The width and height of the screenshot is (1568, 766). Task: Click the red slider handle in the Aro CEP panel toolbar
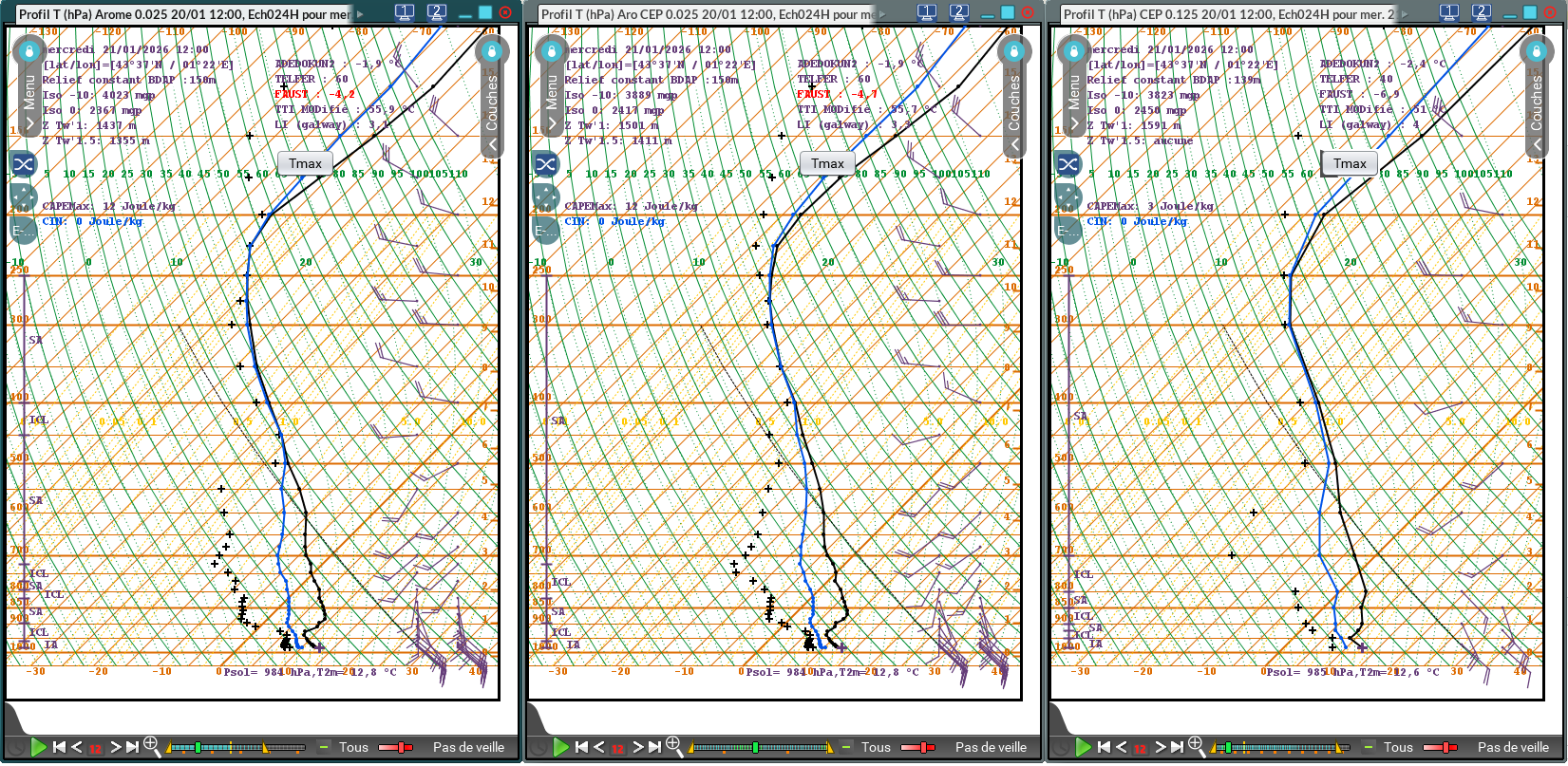pyautogui.click(x=922, y=747)
